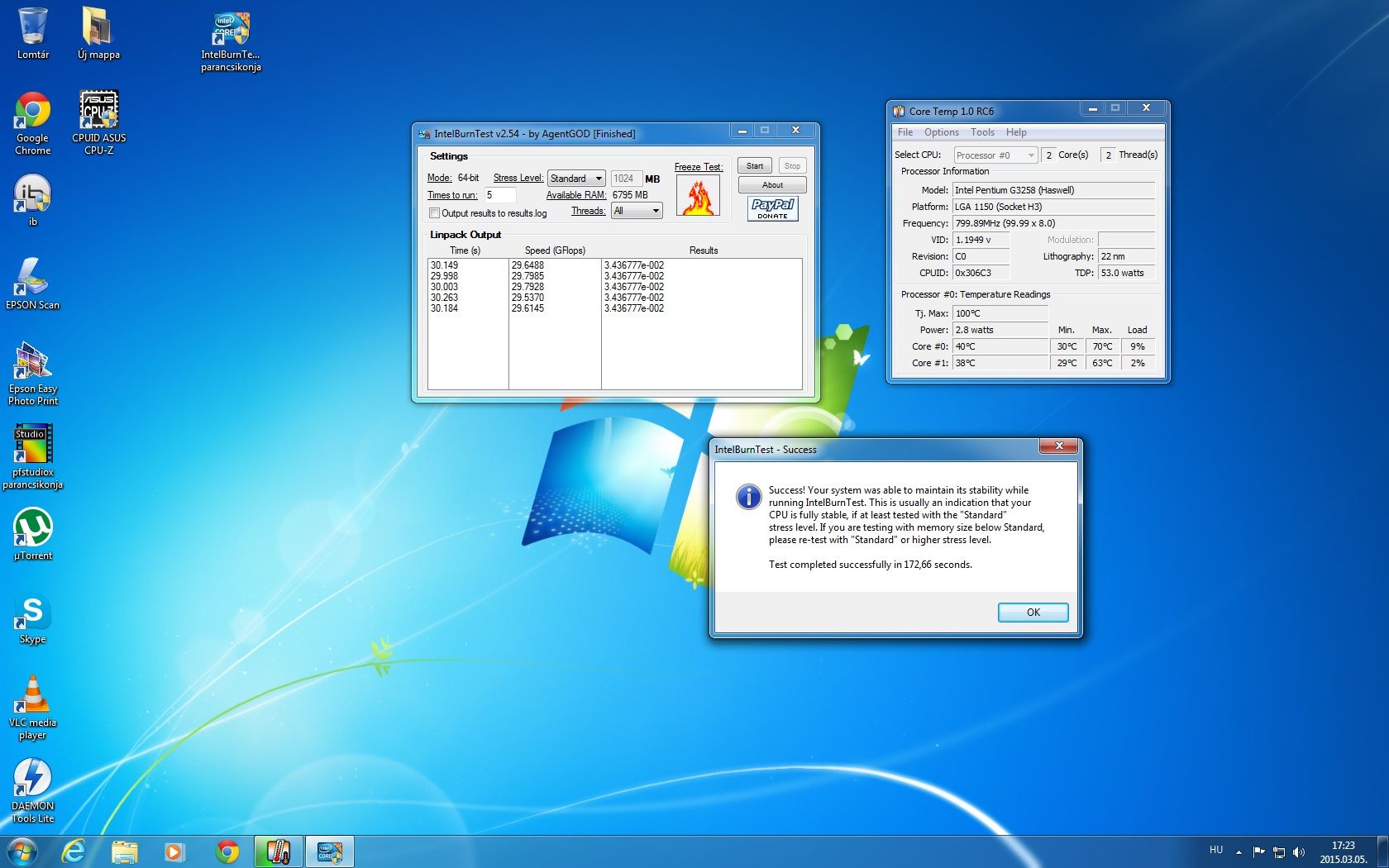Open the Windows Start menu orb
This screenshot has height=868, width=1389.
21,851
